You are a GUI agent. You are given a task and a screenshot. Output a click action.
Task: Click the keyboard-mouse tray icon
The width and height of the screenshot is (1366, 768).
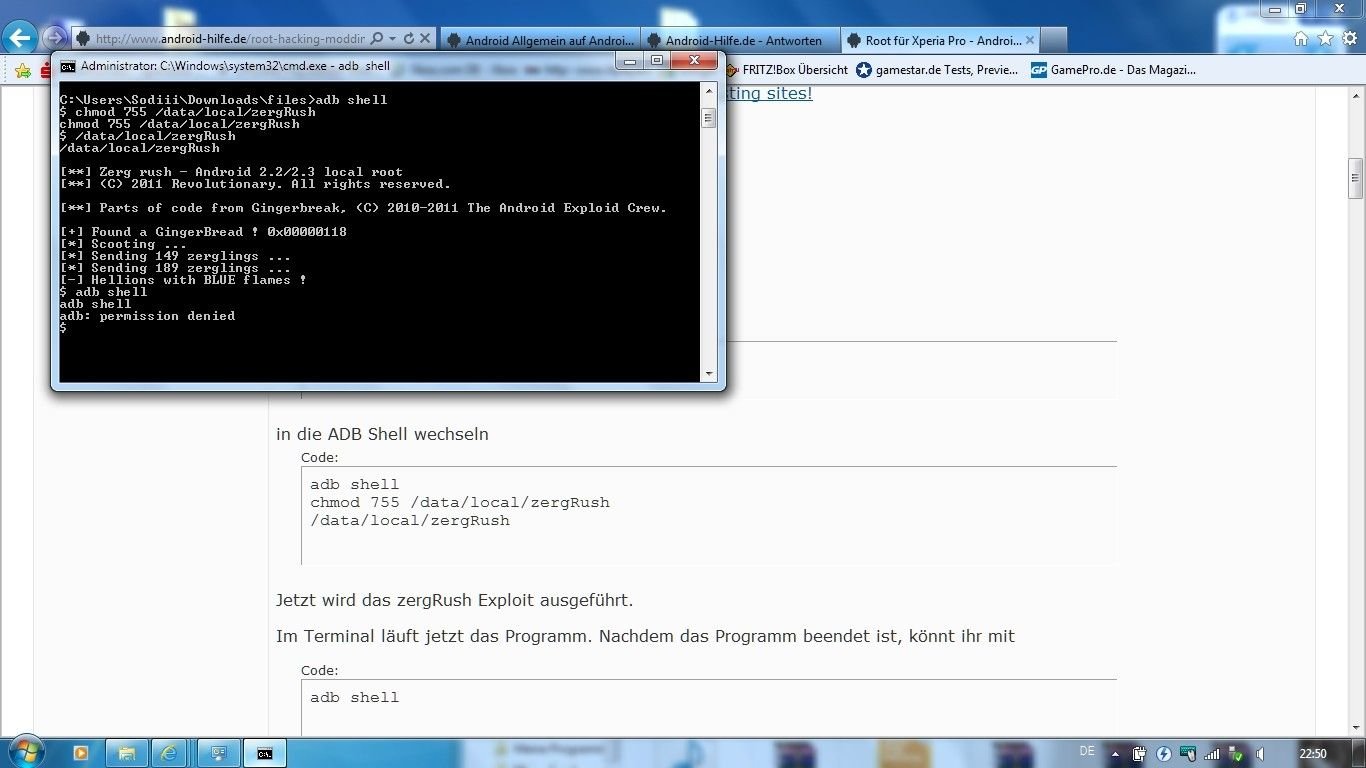1188,754
